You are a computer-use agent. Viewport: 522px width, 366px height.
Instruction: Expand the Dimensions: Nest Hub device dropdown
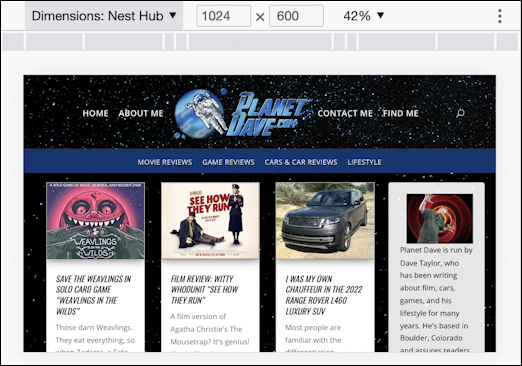[104, 16]
